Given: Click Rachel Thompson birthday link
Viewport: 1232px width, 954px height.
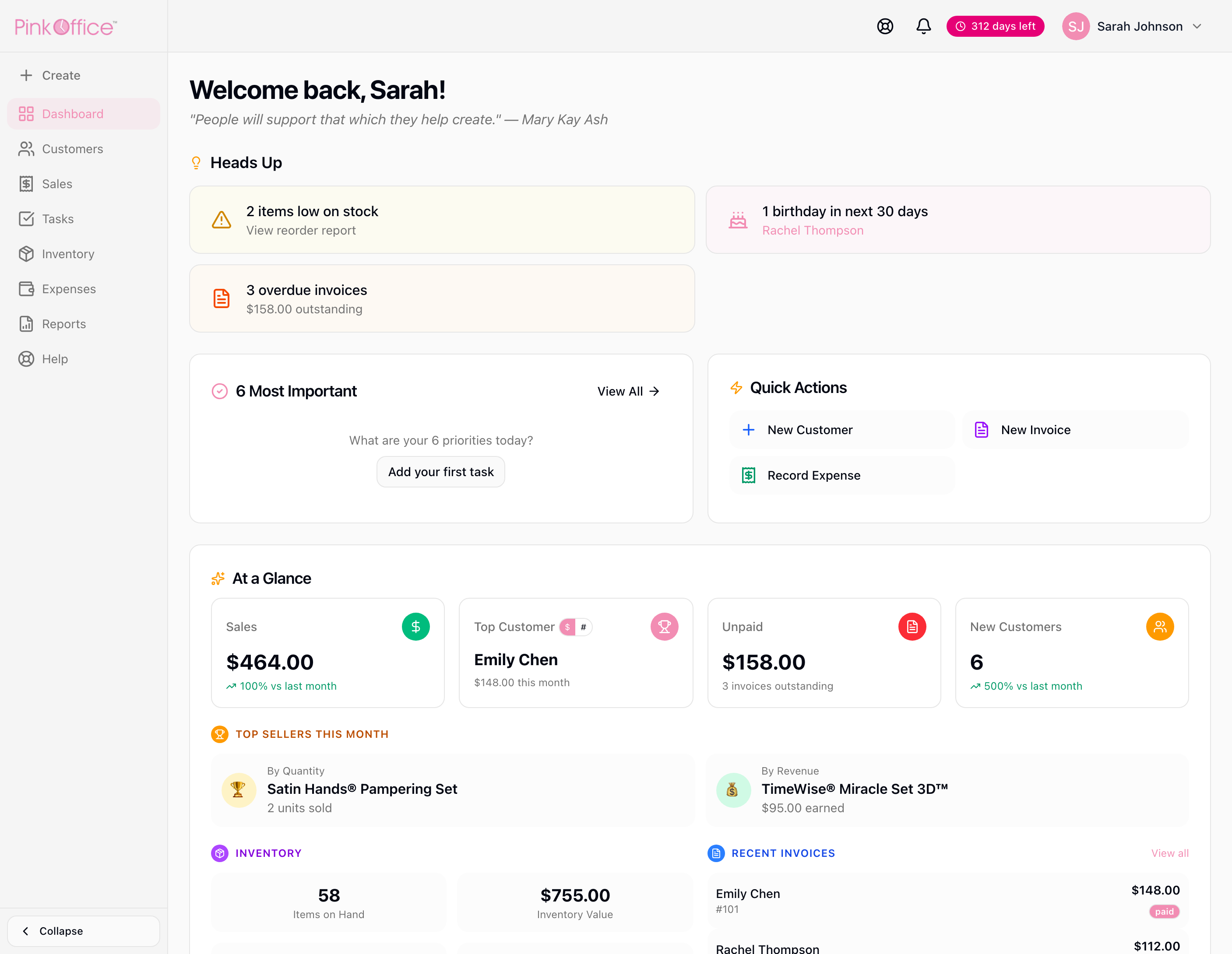Looking at the screenshot, I should pos(812,231).
